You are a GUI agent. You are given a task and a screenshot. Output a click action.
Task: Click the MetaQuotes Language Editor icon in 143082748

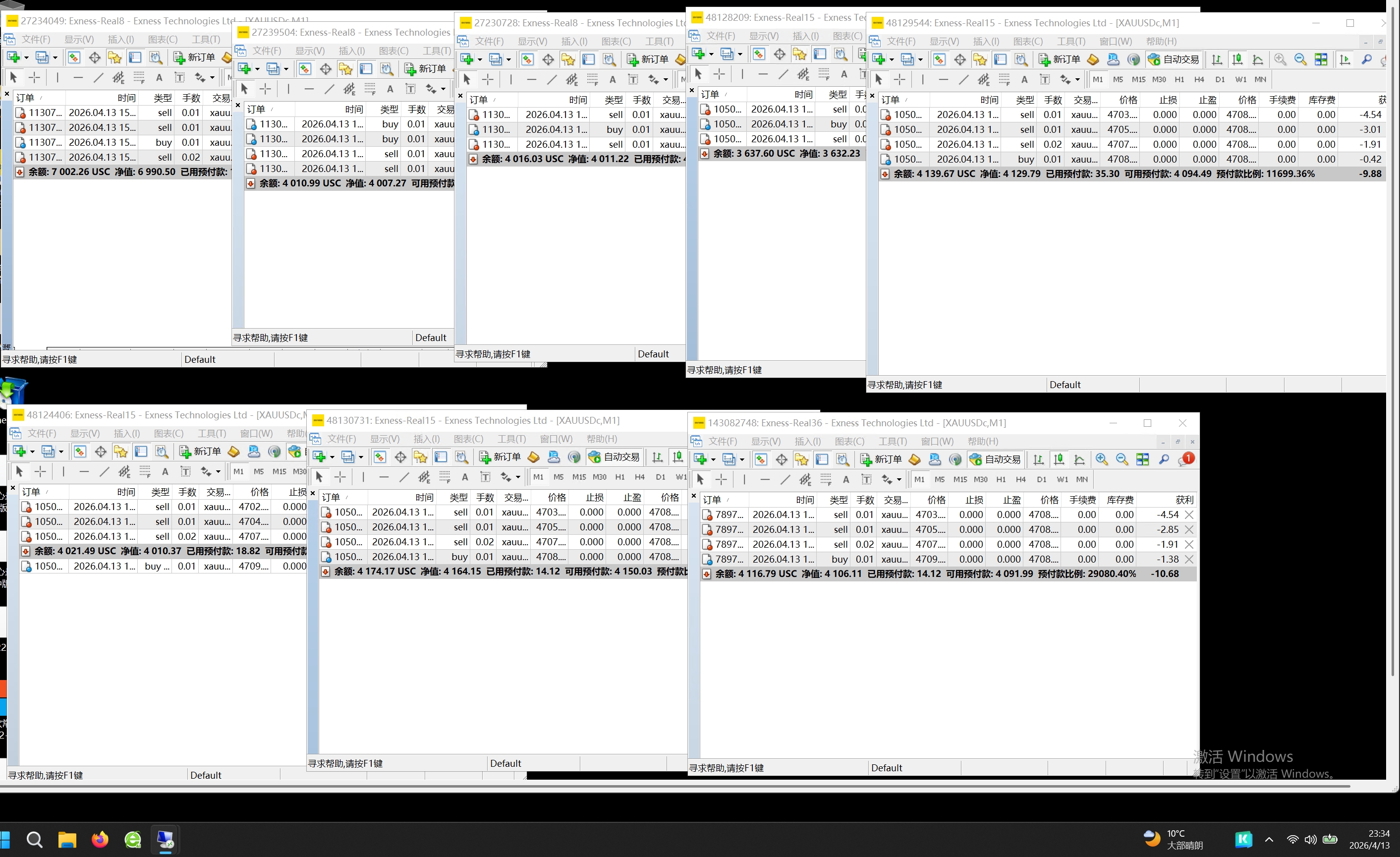pos(914,459)
